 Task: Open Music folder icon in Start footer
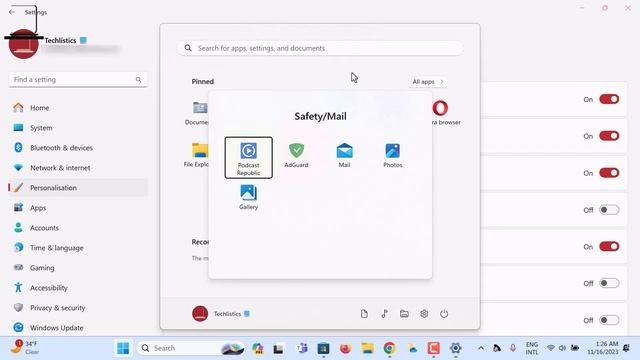pos(384,313)
